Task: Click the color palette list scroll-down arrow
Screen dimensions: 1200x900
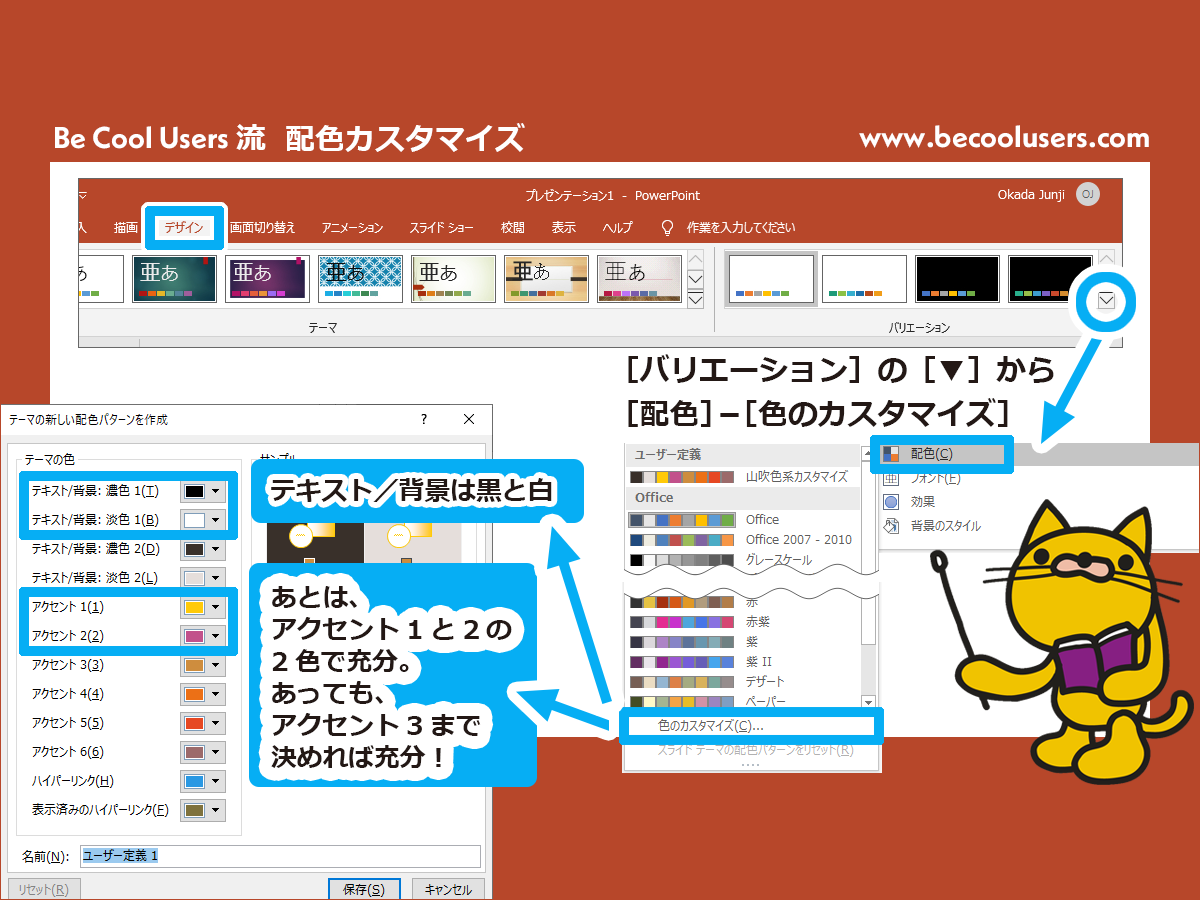Action: coord(868,702)
